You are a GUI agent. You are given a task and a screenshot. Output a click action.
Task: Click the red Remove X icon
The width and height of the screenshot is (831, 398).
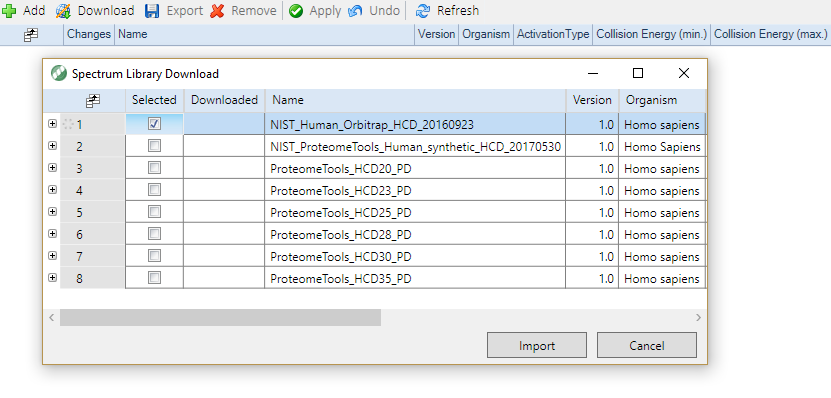pos(217,11)
